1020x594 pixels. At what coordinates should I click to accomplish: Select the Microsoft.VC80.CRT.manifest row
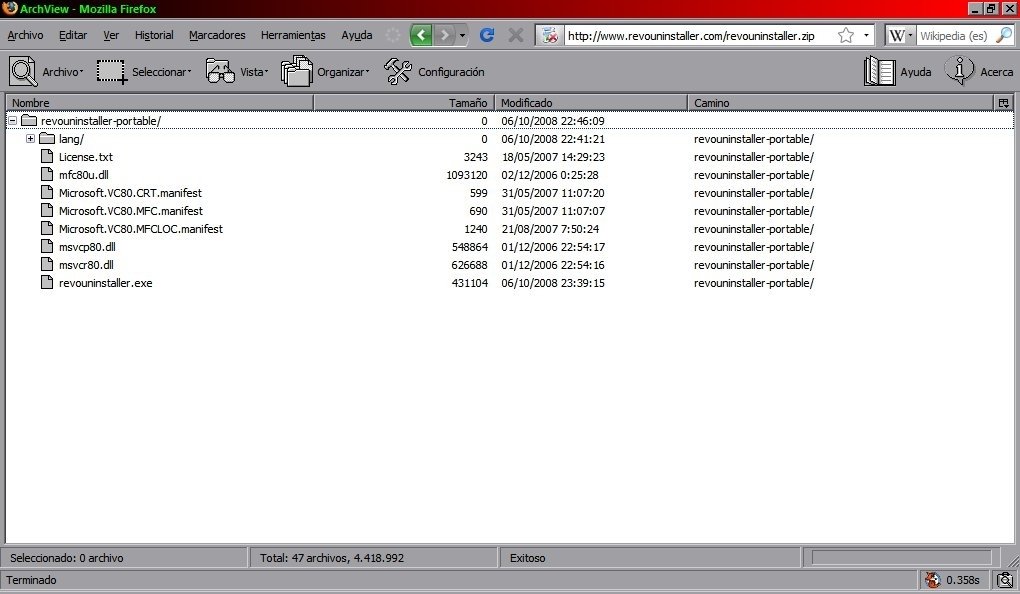pyautogui.click(x=510, y=193)
